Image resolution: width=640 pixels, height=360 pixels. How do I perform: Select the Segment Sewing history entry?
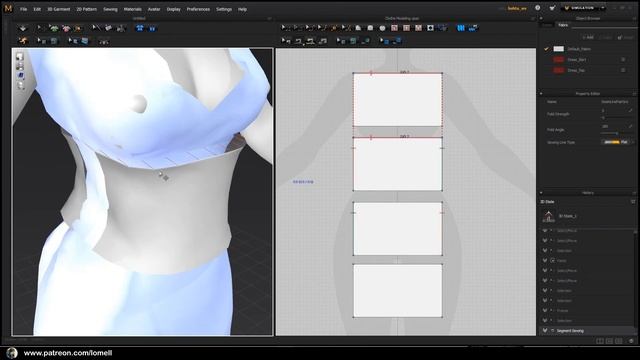tap(588, 331)
